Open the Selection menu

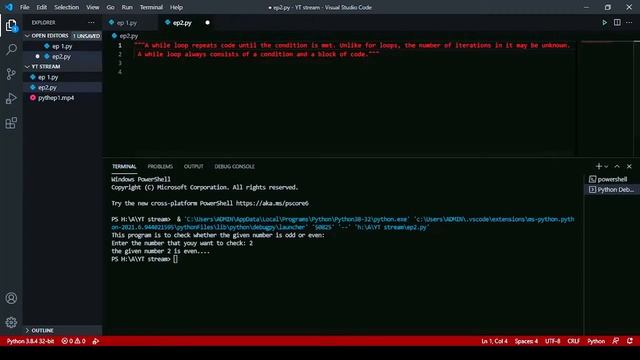pos(67,7)
